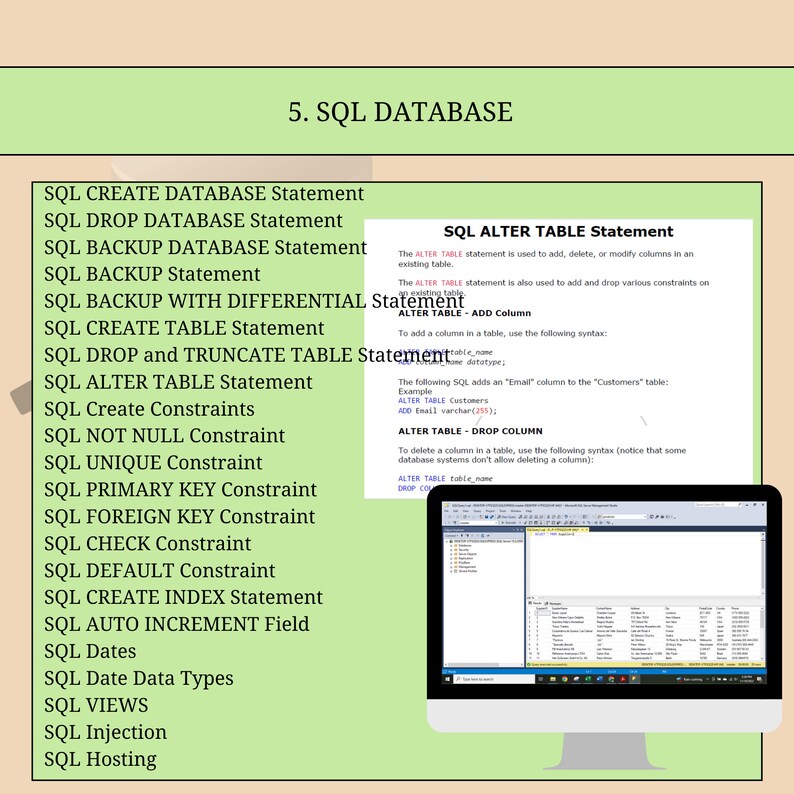
Task: Click the 'SQL Dates' line
Action: point(90,651)
